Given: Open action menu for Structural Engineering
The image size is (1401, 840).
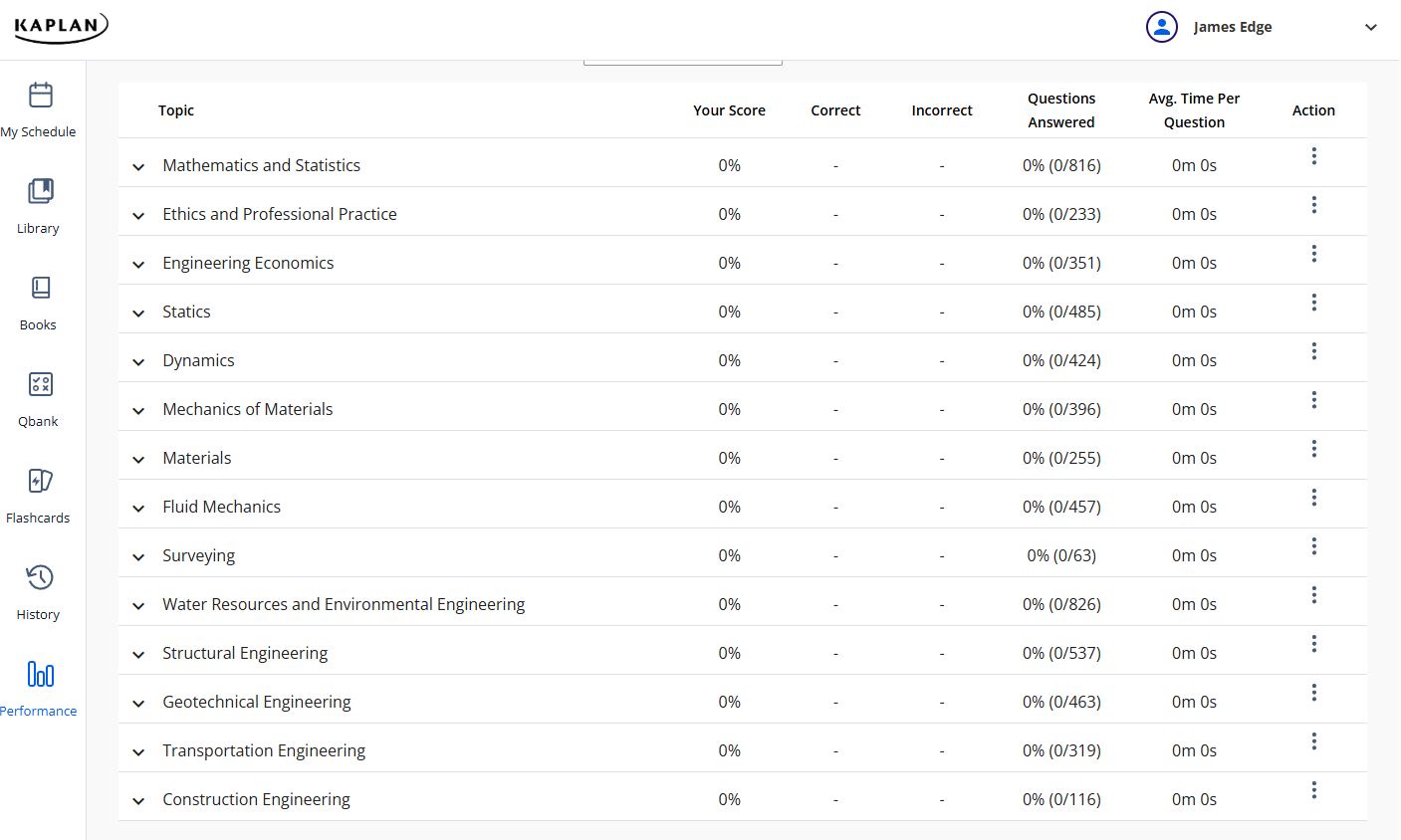Looking at the screenshot, I should click(1314, 644).
